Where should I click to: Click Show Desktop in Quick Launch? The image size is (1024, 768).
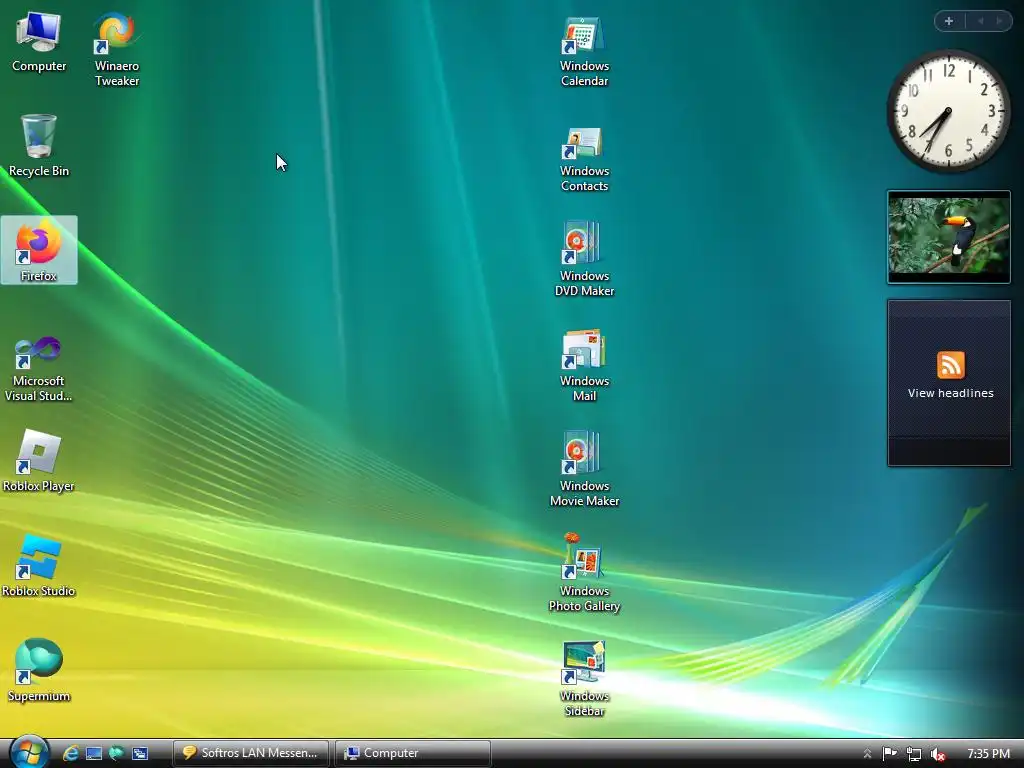tap(93, 753)
